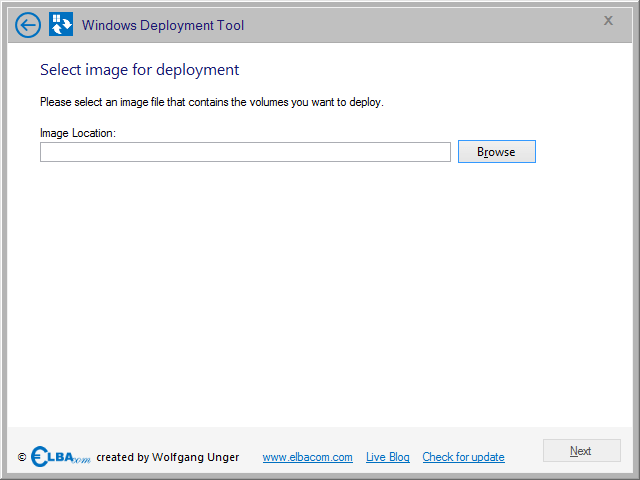The image size is (640, 480).
Task: Click the Elbacom logo in footer
Action: tap(61, 456)
